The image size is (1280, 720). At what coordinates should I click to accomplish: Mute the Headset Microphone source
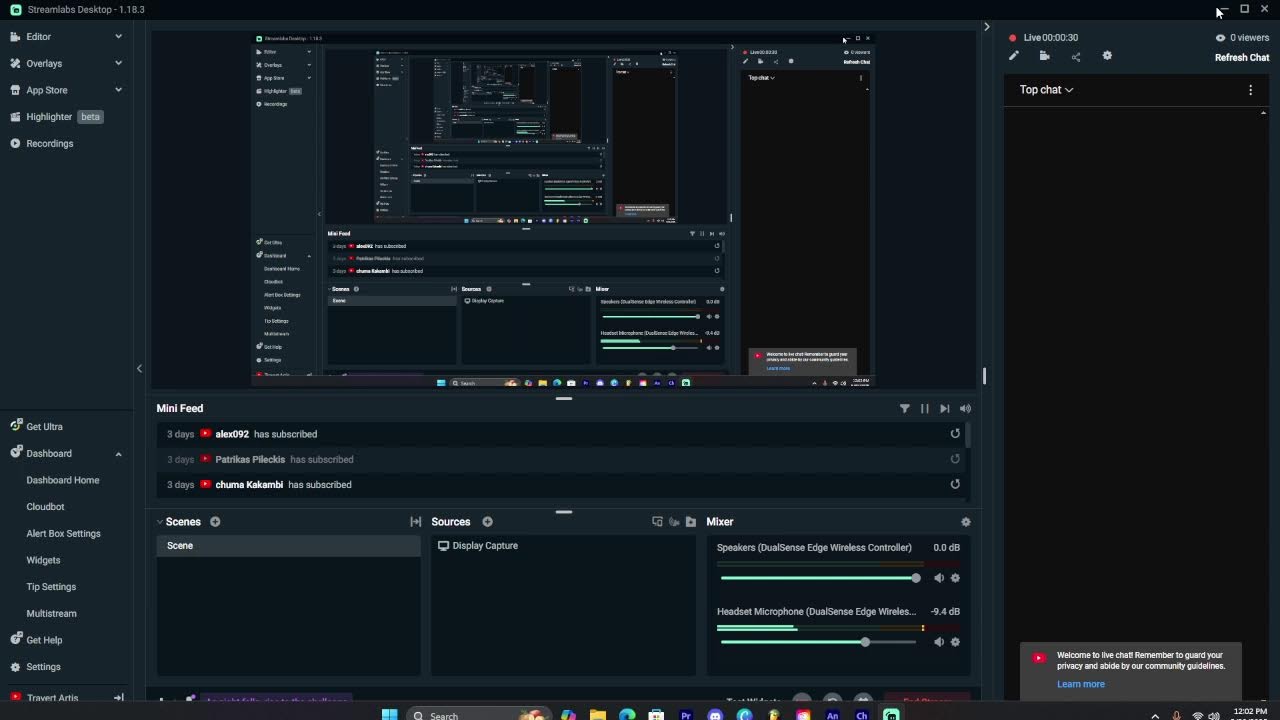pyautogui.click(x=939, y=642)
